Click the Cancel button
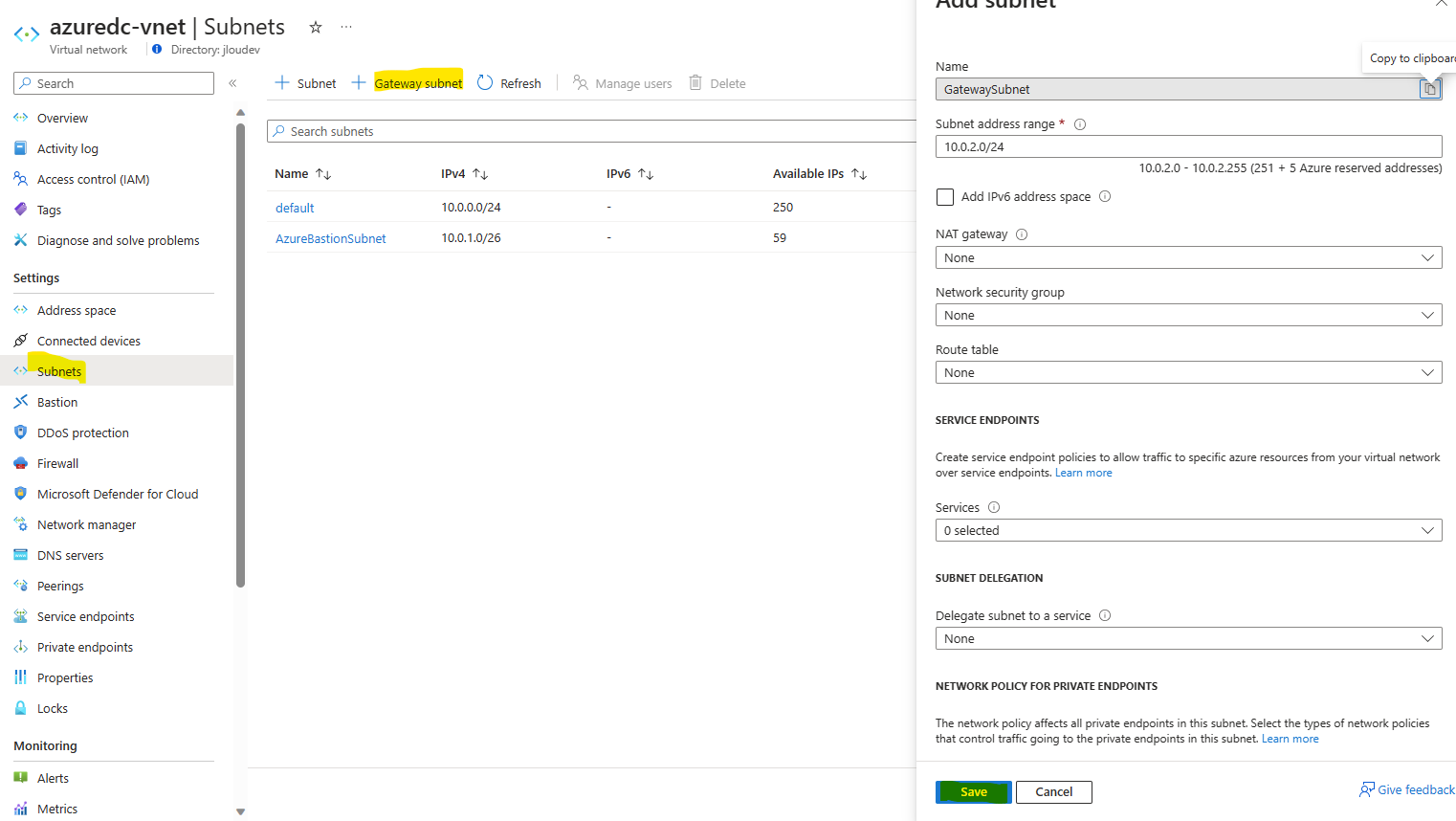This screenshot has width=1456, height=821. pos(1053,791)
